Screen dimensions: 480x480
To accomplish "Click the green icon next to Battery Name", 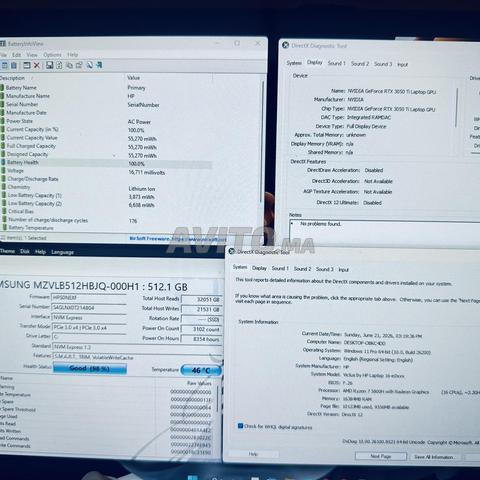I will tap(2, 88).
